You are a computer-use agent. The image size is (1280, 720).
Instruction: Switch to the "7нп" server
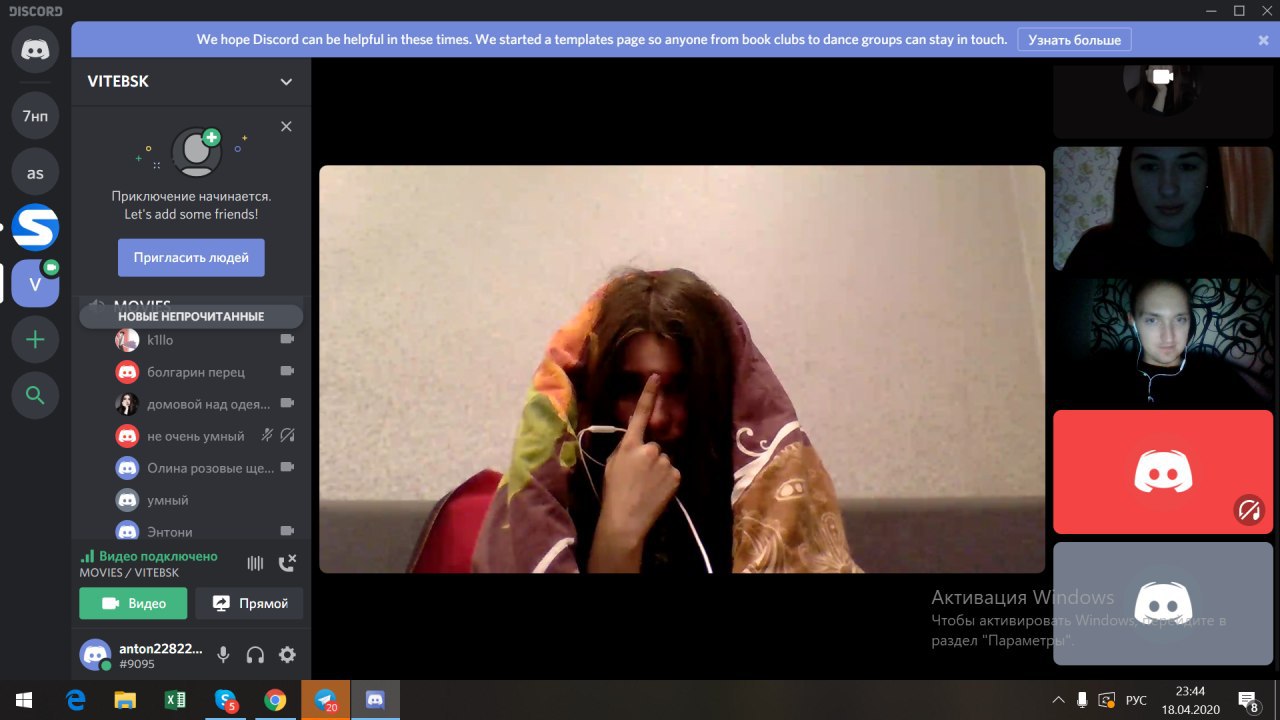pos(35,116)
